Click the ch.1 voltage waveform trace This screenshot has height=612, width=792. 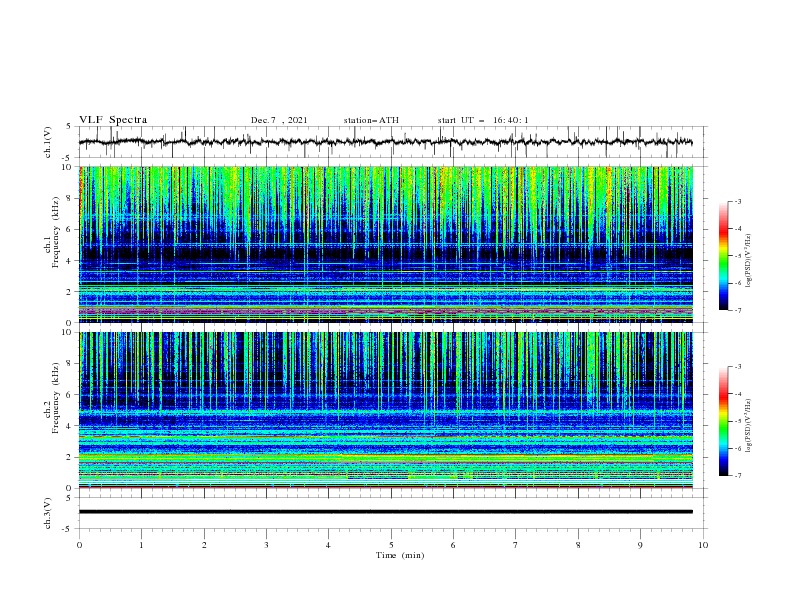point(385,142)
